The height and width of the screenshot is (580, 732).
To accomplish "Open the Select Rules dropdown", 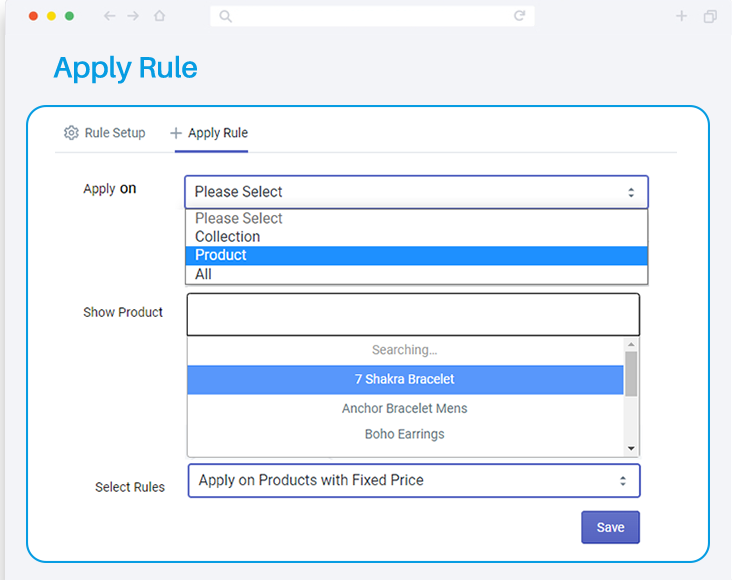I will tap(414, 481).
